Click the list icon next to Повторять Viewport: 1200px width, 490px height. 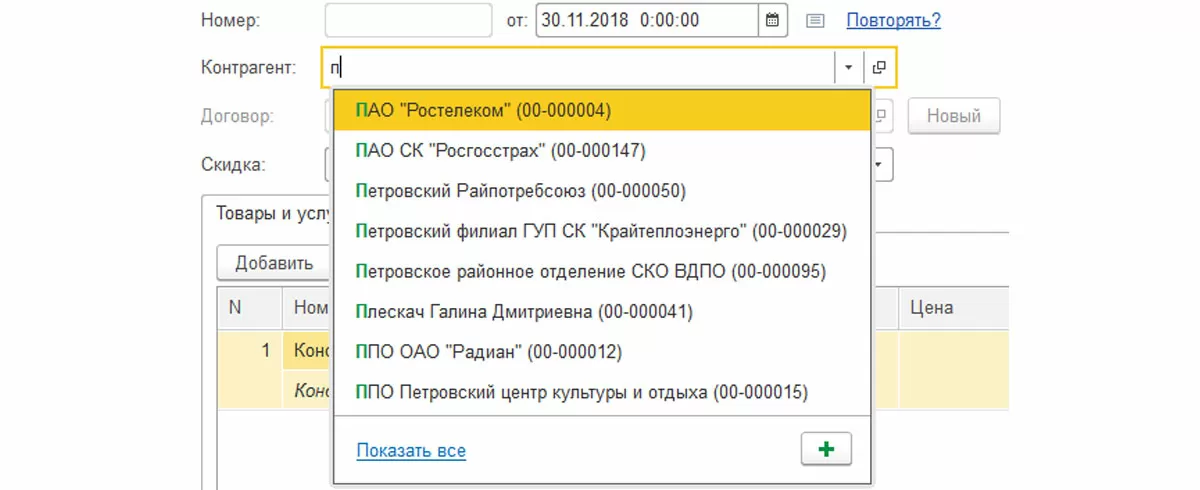816,20
